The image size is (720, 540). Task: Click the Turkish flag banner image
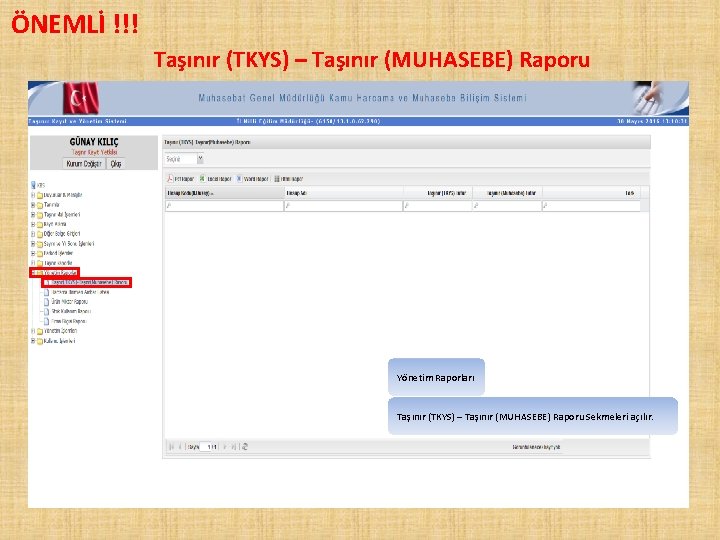[81, 98]
